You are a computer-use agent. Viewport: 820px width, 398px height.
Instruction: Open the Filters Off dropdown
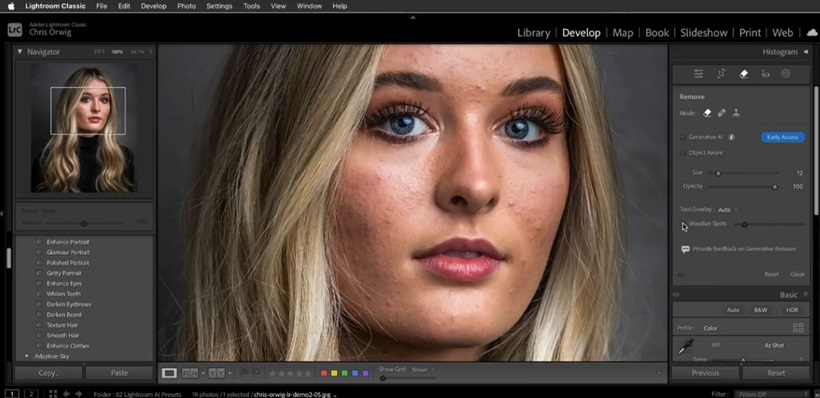click(771, 394)
